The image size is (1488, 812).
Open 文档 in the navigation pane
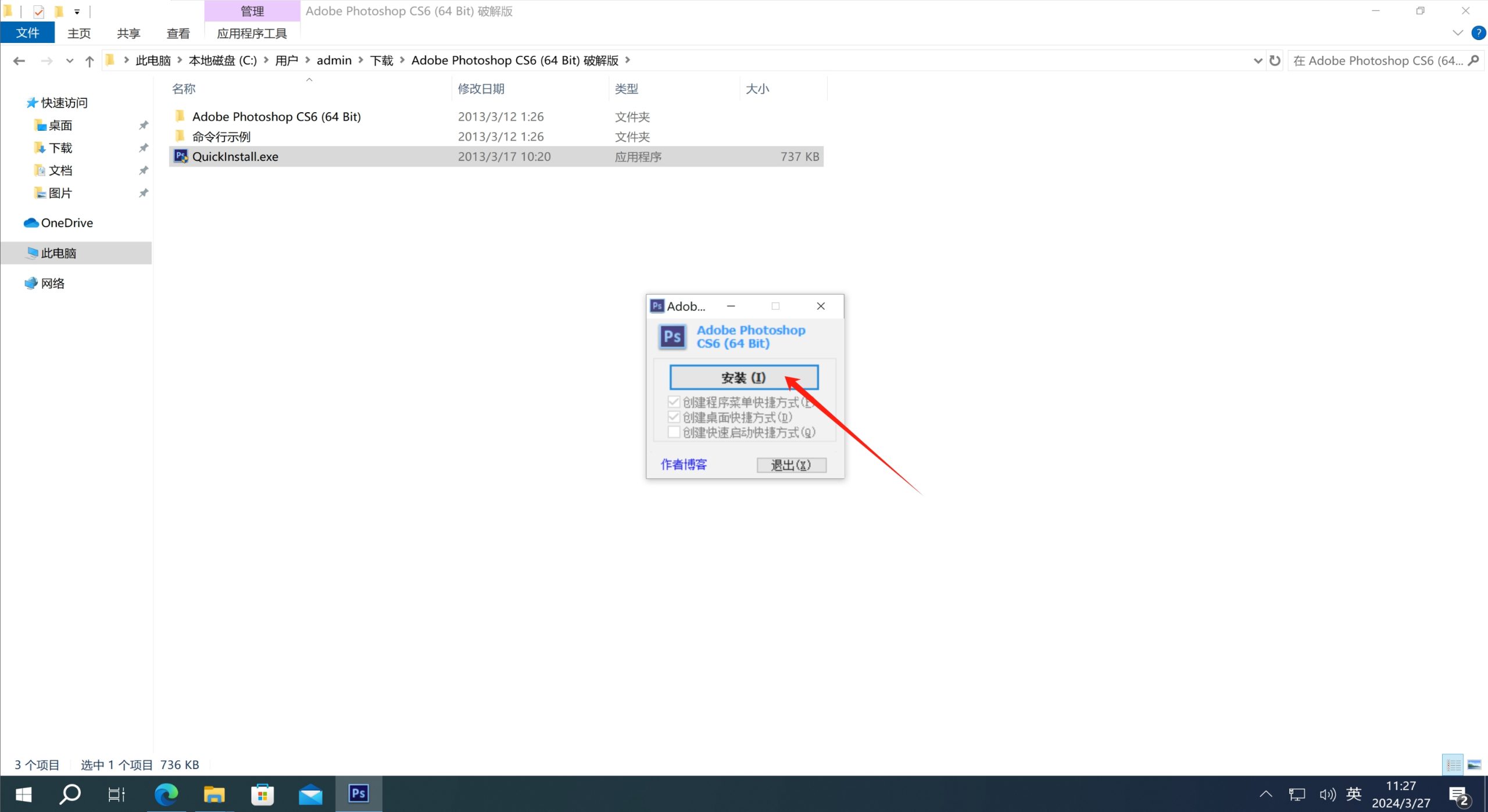pyautogui.click(x=60, y=170)
